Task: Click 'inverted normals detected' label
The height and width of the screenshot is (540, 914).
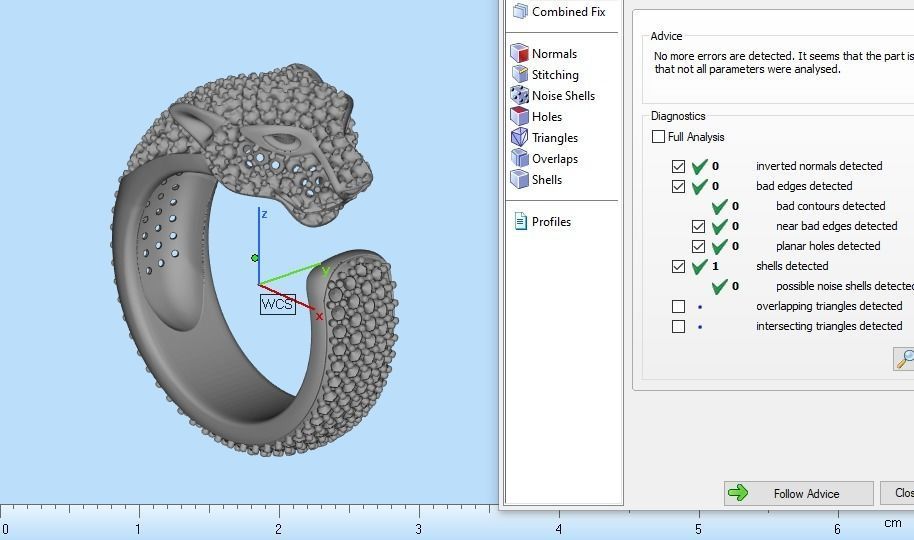Action: point(819,166)
